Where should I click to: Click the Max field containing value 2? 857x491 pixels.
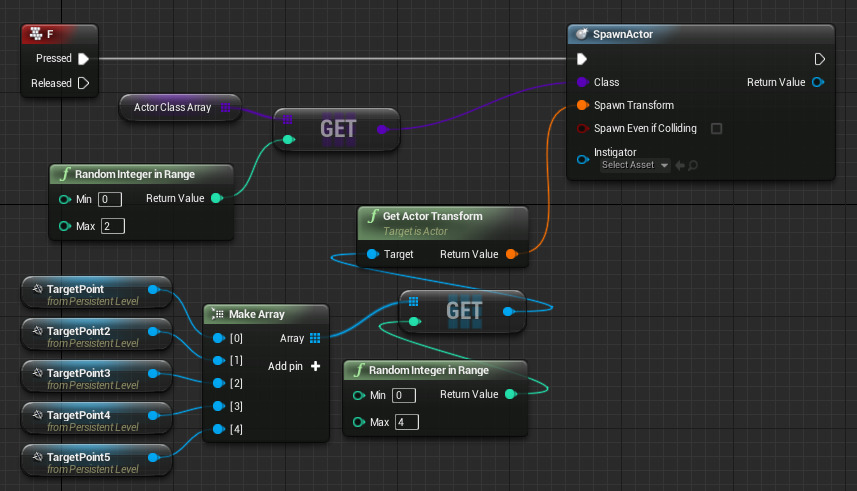tap(112, 226)
